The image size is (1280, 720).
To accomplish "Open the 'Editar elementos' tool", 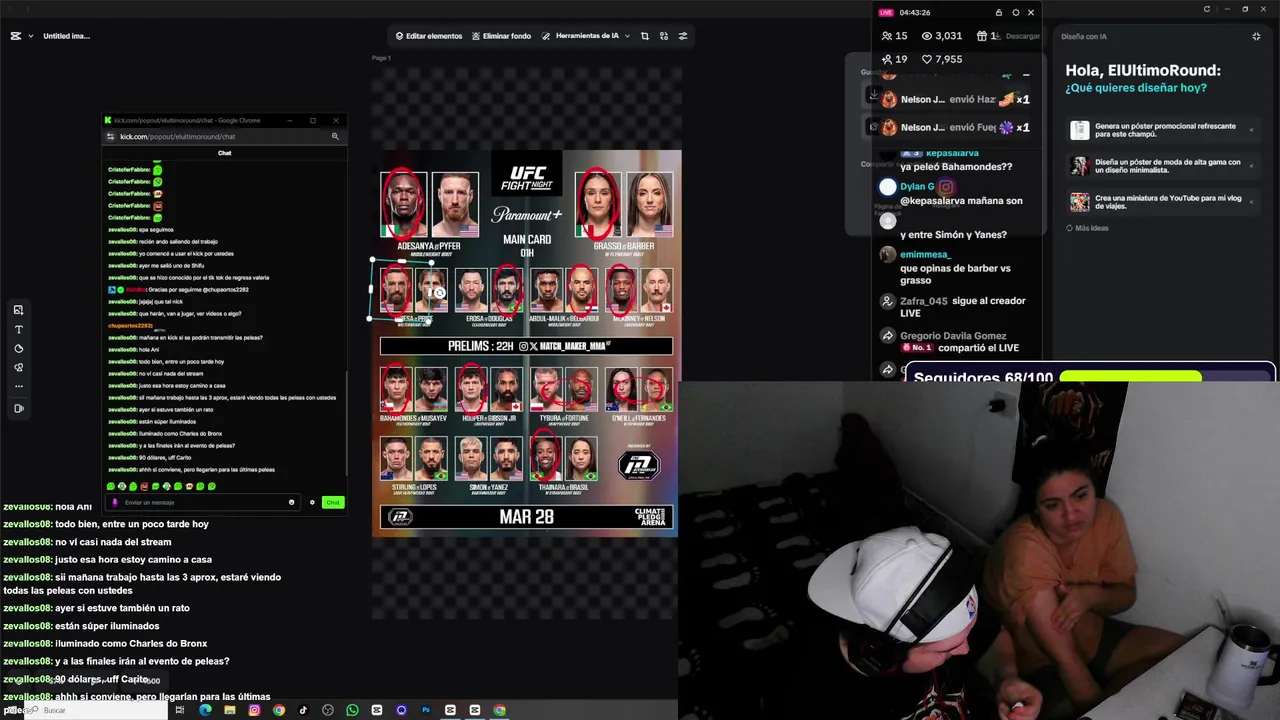I will click(x=428, y=36).
